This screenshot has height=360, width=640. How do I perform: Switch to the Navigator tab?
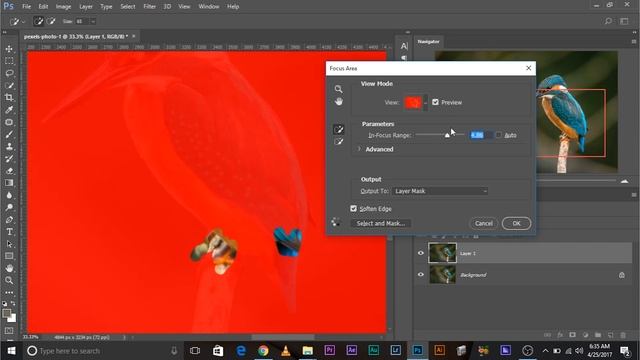click(429, 42)
